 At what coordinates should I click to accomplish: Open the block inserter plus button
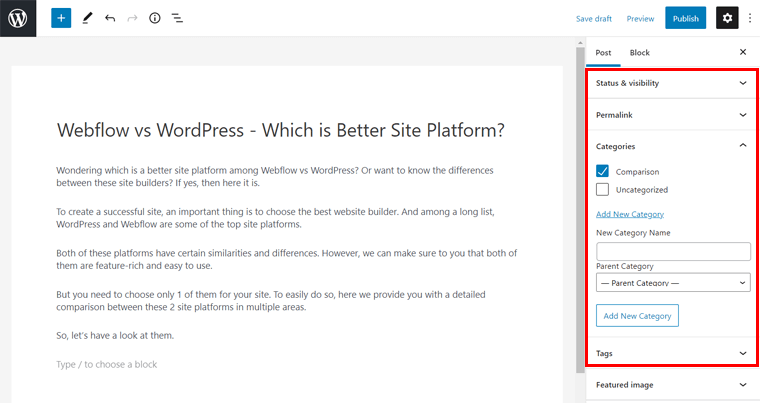click(x=61, y=18)
